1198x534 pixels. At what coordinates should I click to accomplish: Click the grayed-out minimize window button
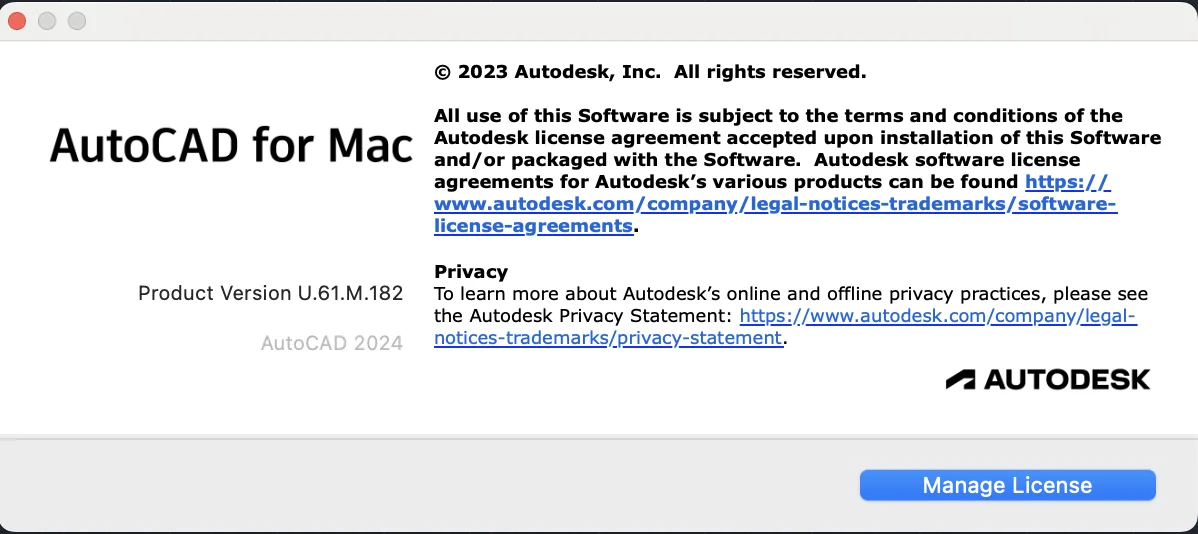pyautogui.click(x=47, y=21)
